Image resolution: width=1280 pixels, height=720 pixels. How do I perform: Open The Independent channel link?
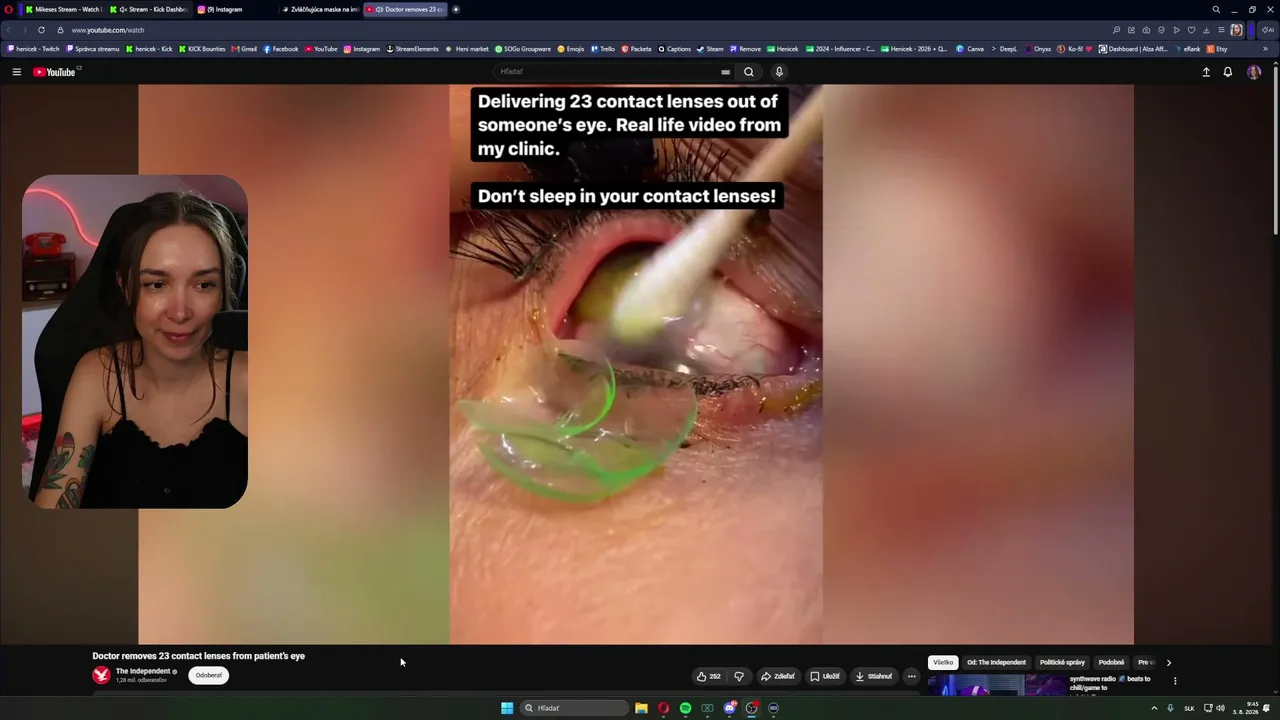(143, 671)
